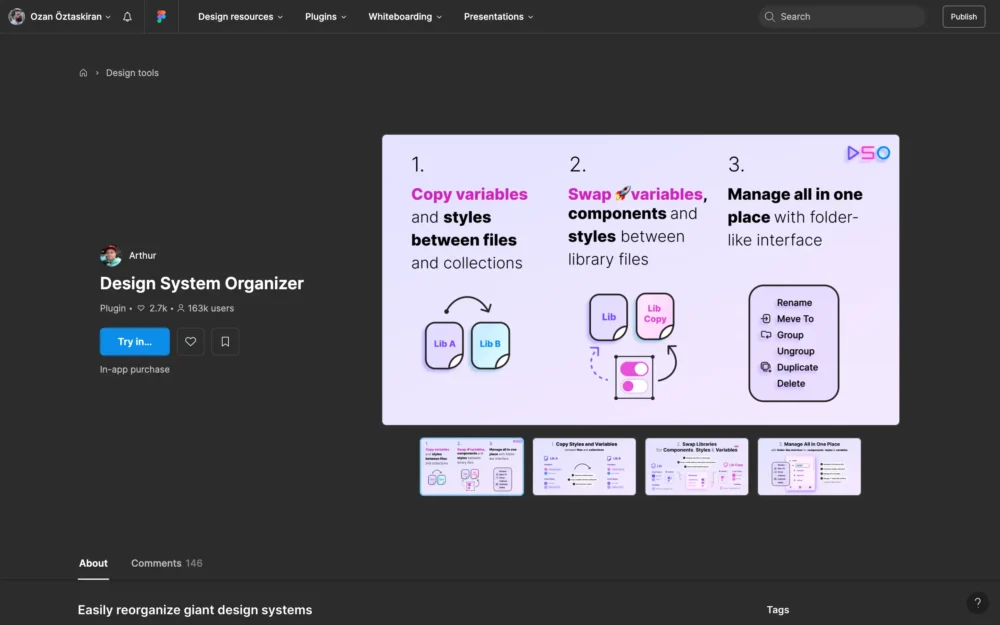The height and width of the screenshot is (625, 1000).
Task: Select the Swap Libraries thumbnail
Action: tap(696, 467)
